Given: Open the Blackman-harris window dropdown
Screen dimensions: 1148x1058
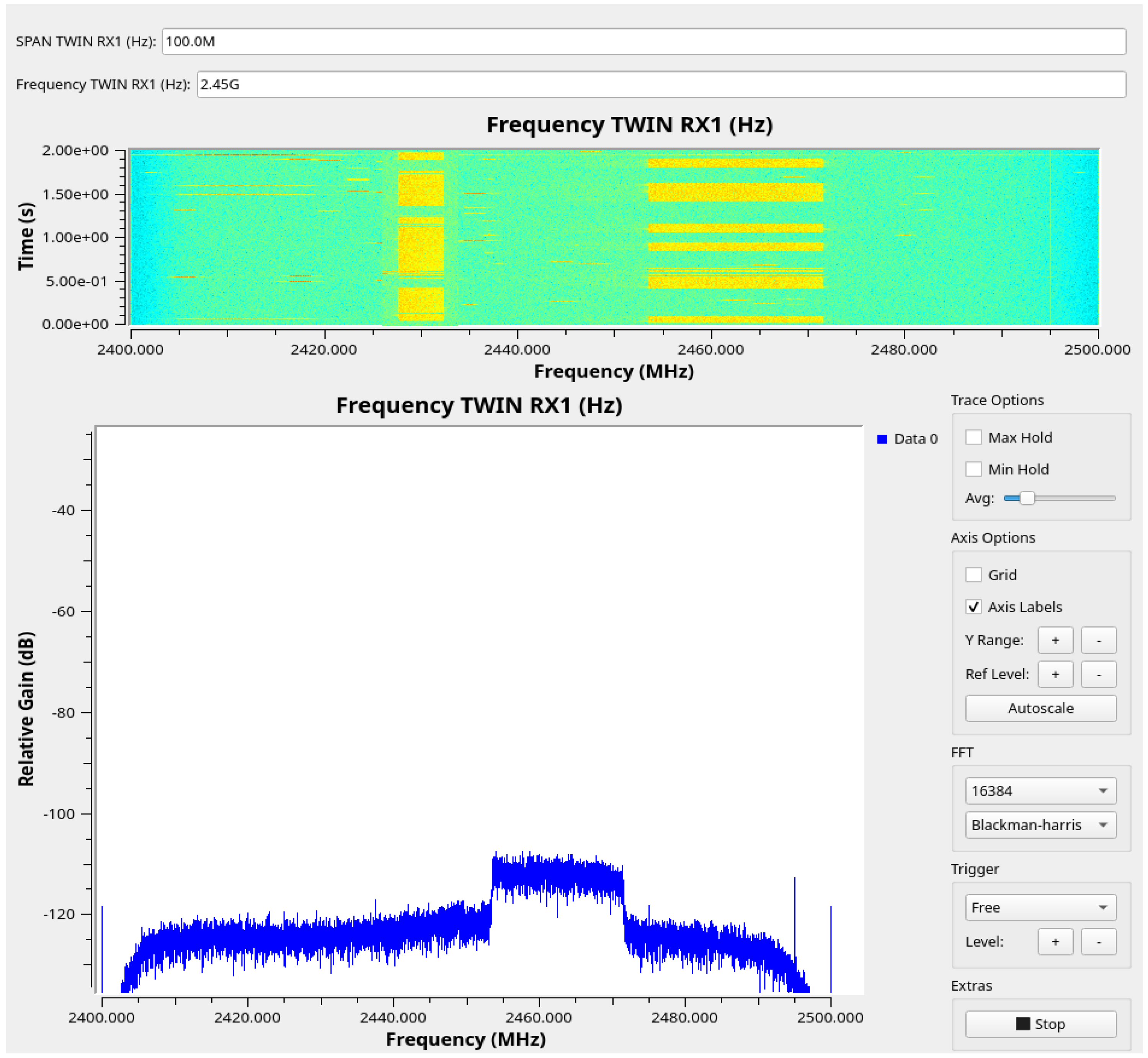Looking at the screenshot, I should tap(1040, 825).
